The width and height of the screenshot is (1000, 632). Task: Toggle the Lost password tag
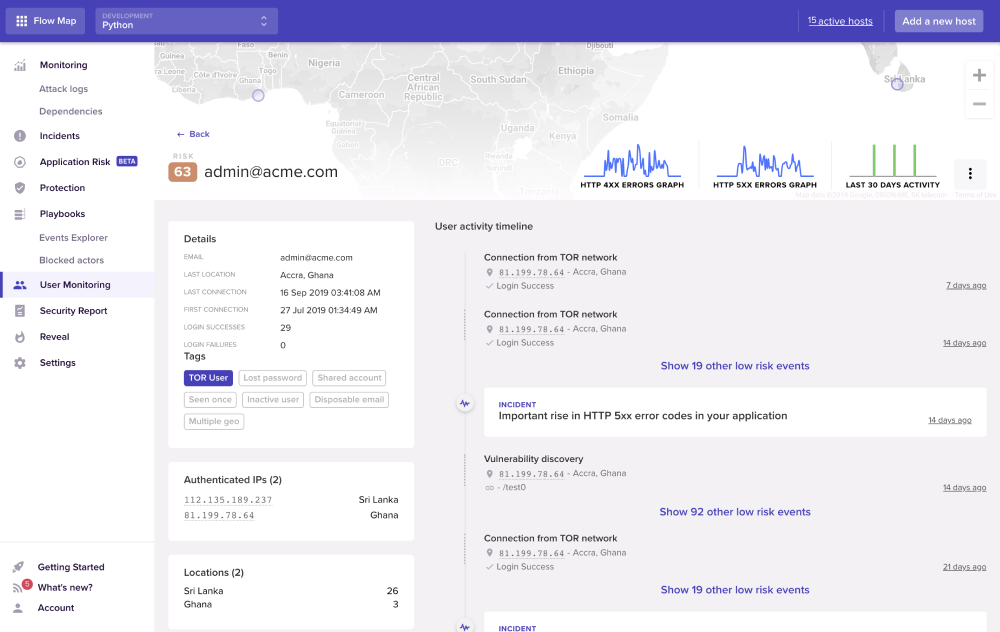point(273,378)
